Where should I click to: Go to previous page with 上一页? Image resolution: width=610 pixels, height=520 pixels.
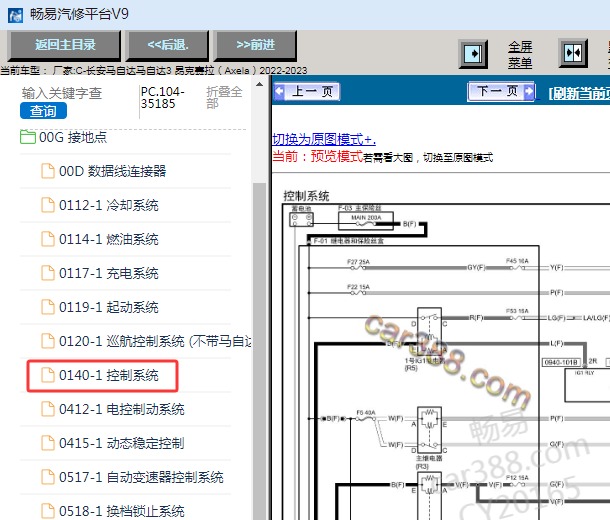click(306, 91)
